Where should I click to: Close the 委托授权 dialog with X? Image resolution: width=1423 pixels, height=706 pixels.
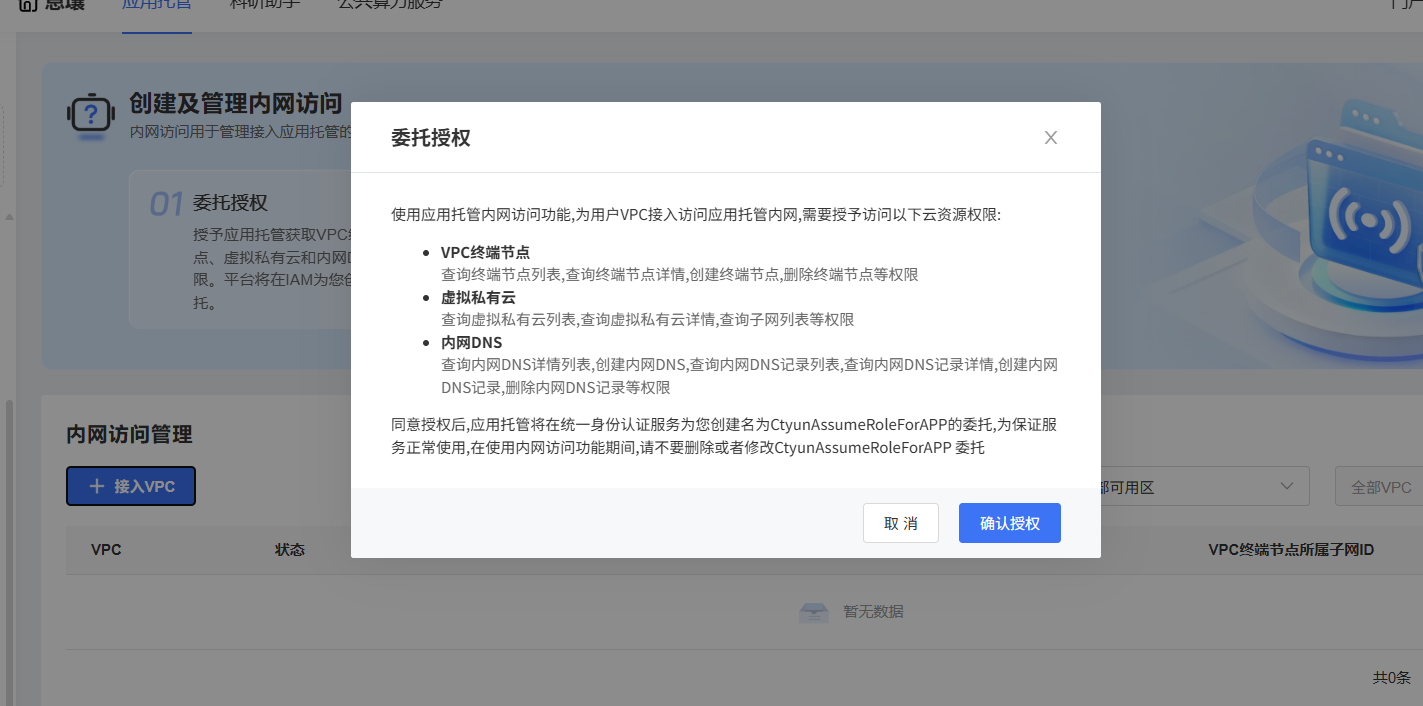coord(1051,138)
